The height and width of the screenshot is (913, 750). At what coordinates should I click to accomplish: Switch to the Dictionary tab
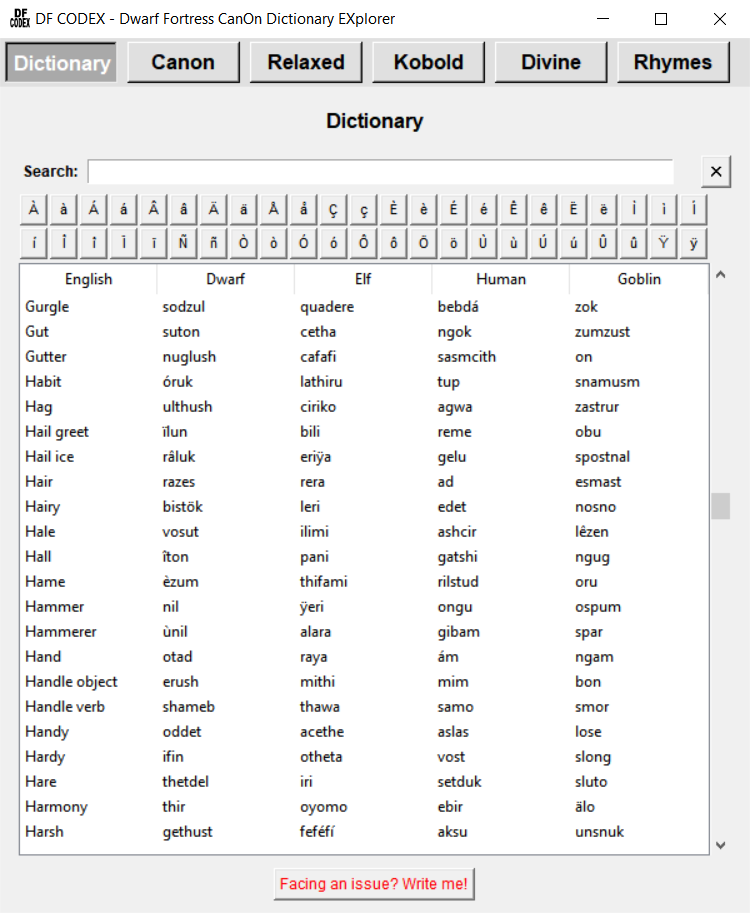pyautogui.click(x=61, y=62)
